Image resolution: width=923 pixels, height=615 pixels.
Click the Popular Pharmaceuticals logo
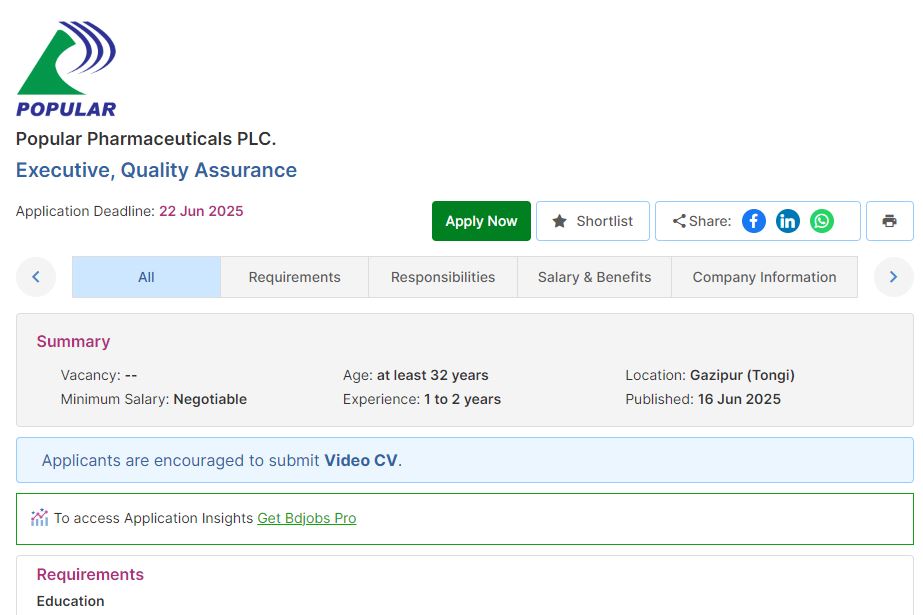coord(66,68)
